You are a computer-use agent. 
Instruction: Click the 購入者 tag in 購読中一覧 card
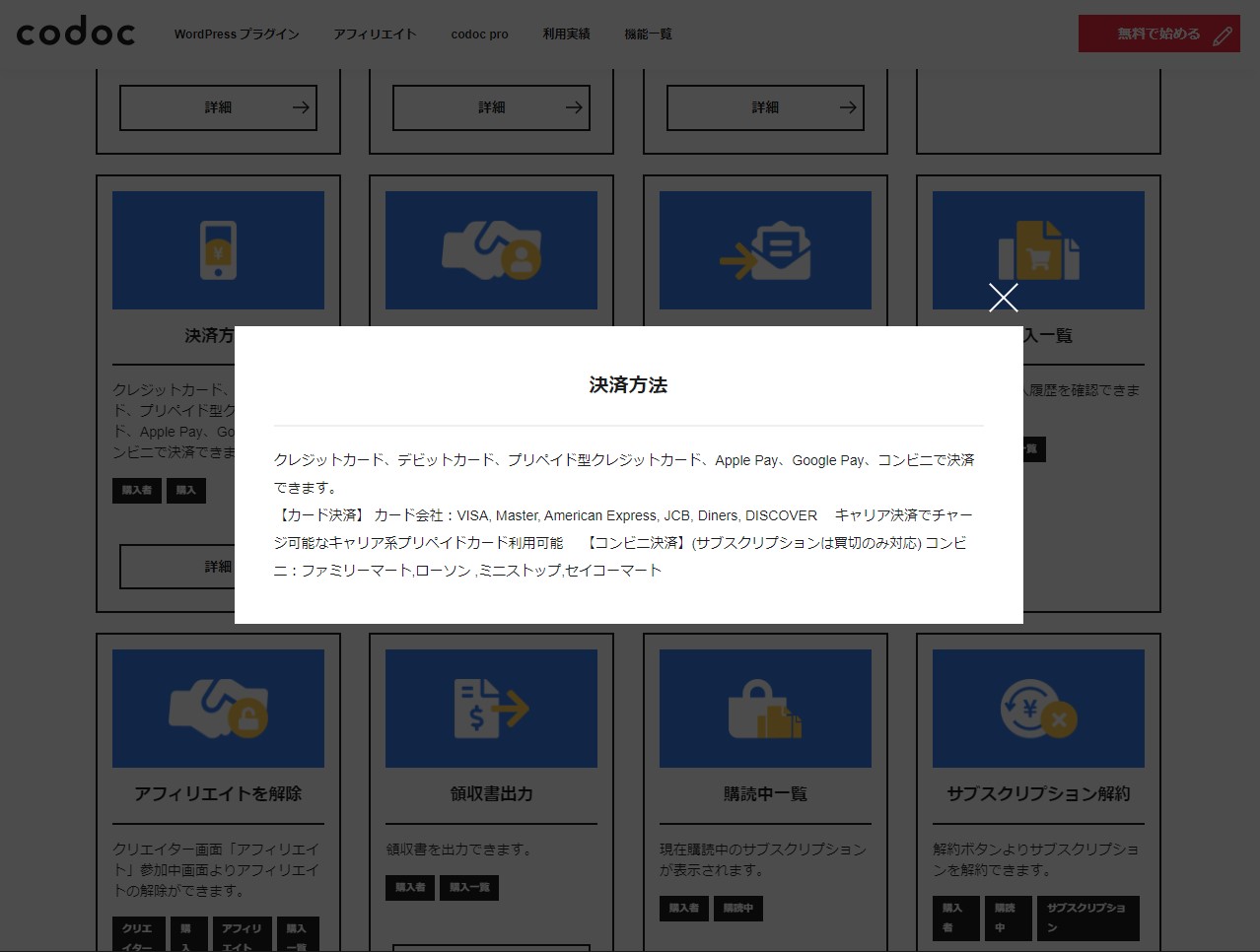(x=684, y=908)
